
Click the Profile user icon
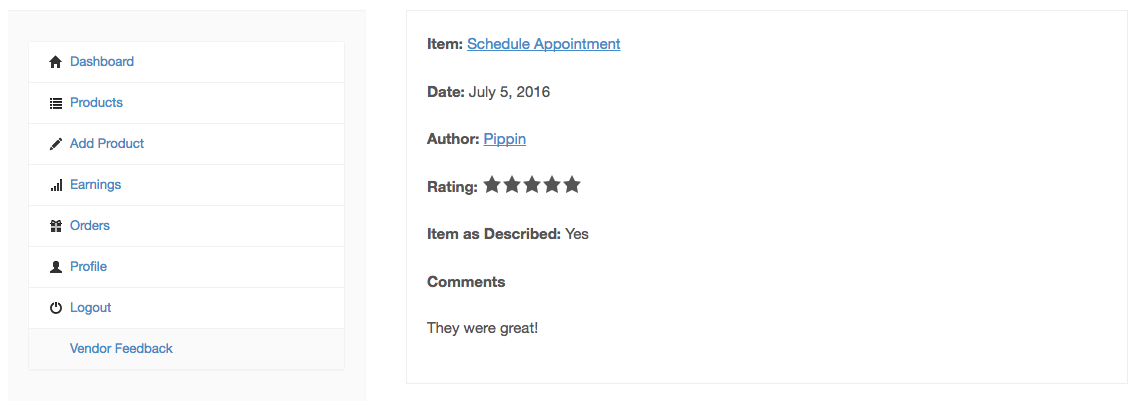(56, 267)
